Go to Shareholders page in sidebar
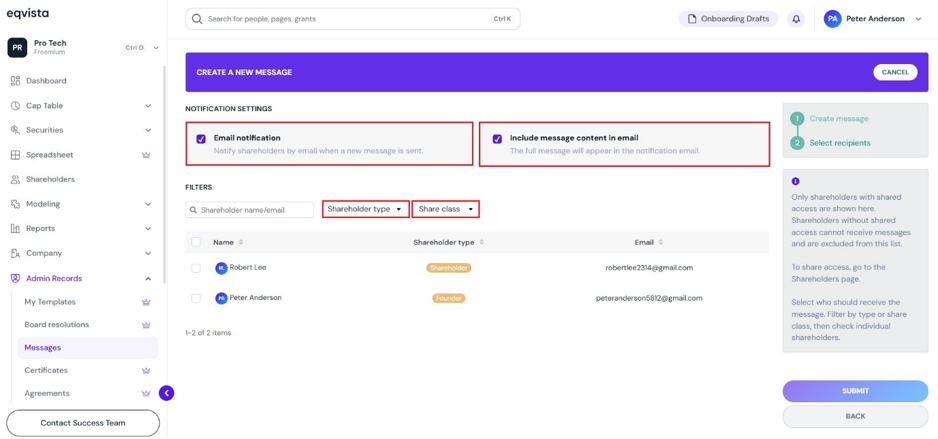 tap(50, 179)
